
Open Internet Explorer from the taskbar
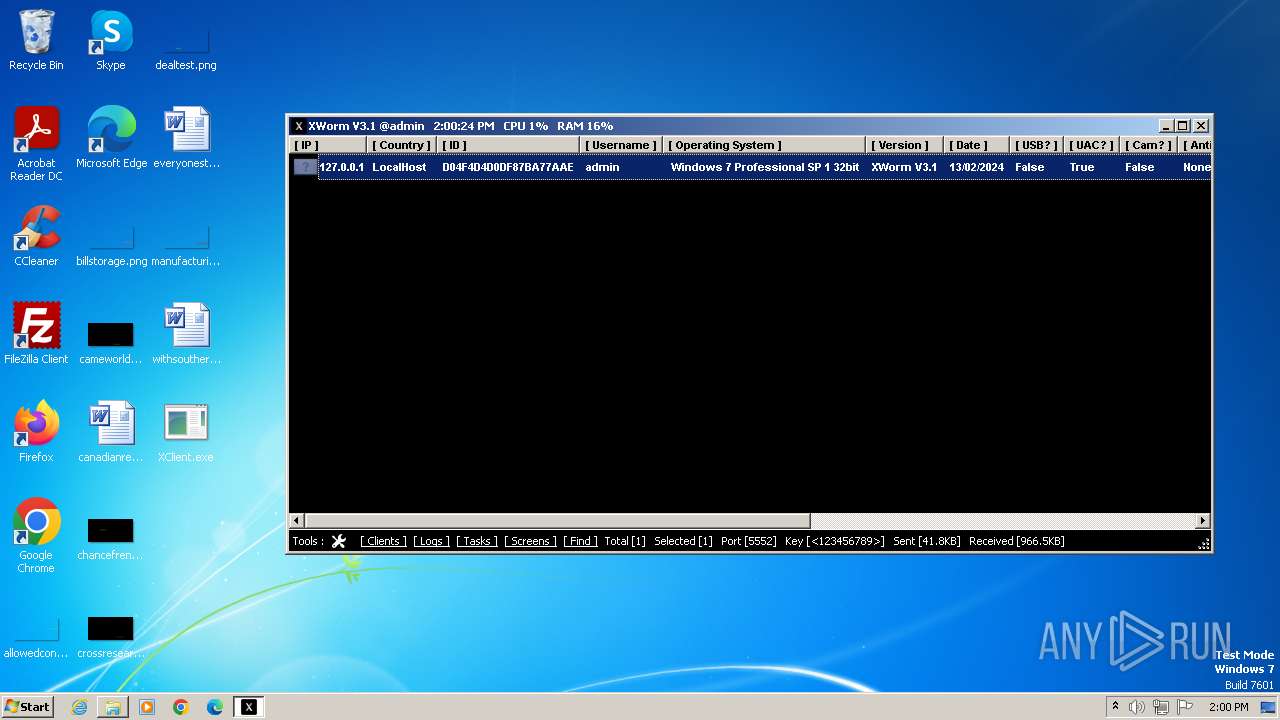pyautogui.click(x=79, y=707)
